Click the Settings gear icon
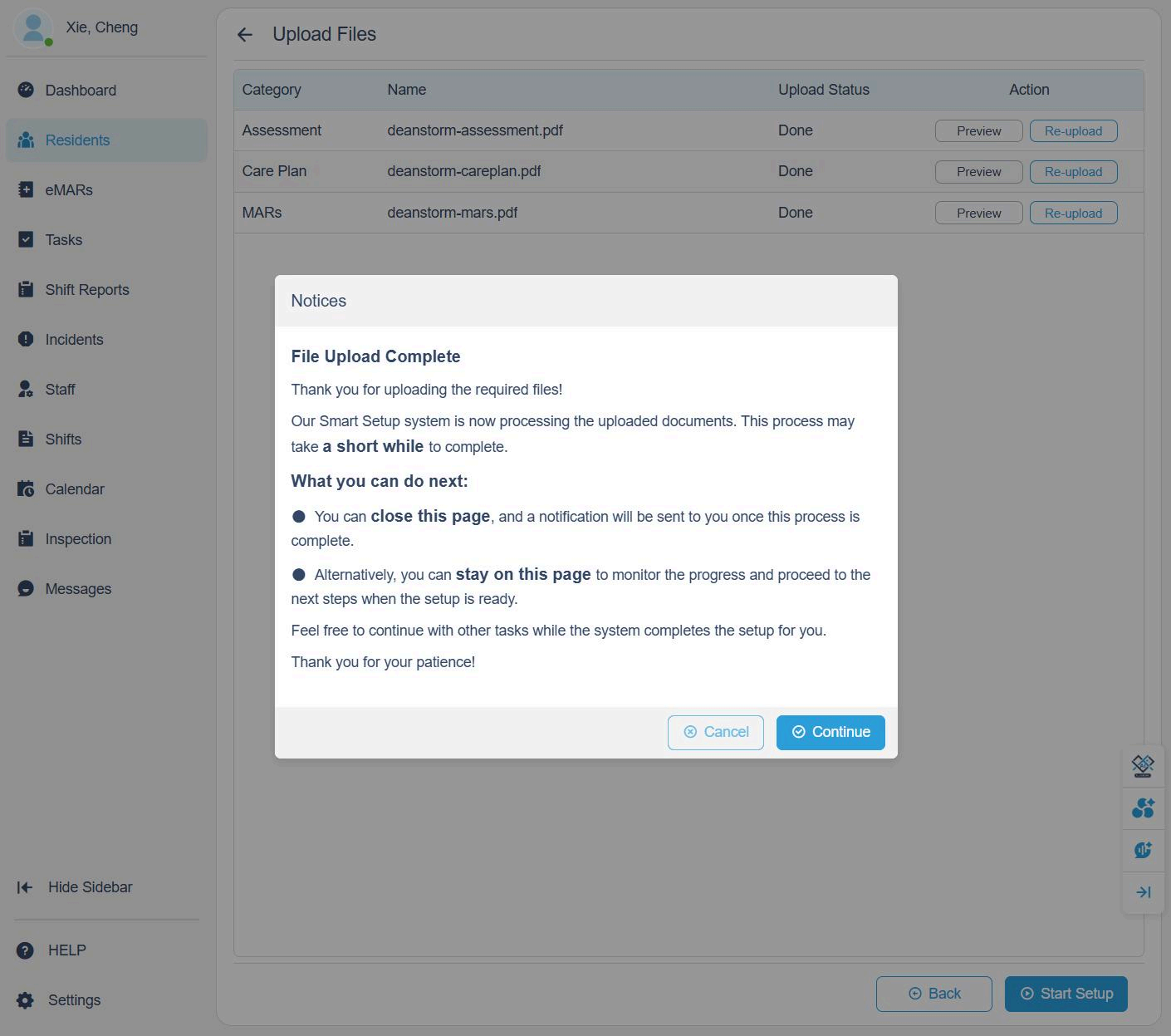1171x1036 pixels. (x=26, y=1000)
